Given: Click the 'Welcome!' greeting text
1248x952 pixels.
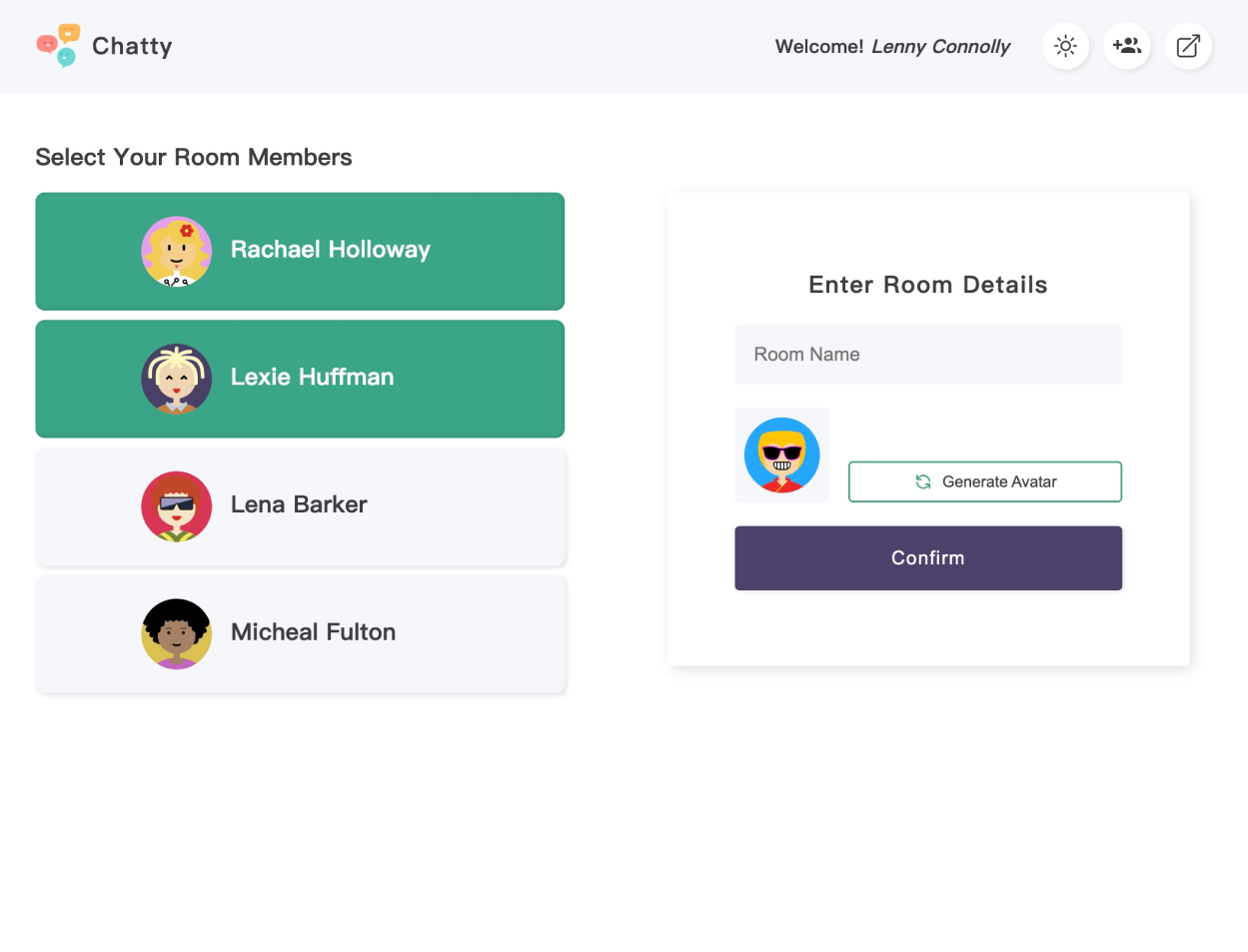Looking at the screenshot, I should pyautogui.click(x=819, y=47).
